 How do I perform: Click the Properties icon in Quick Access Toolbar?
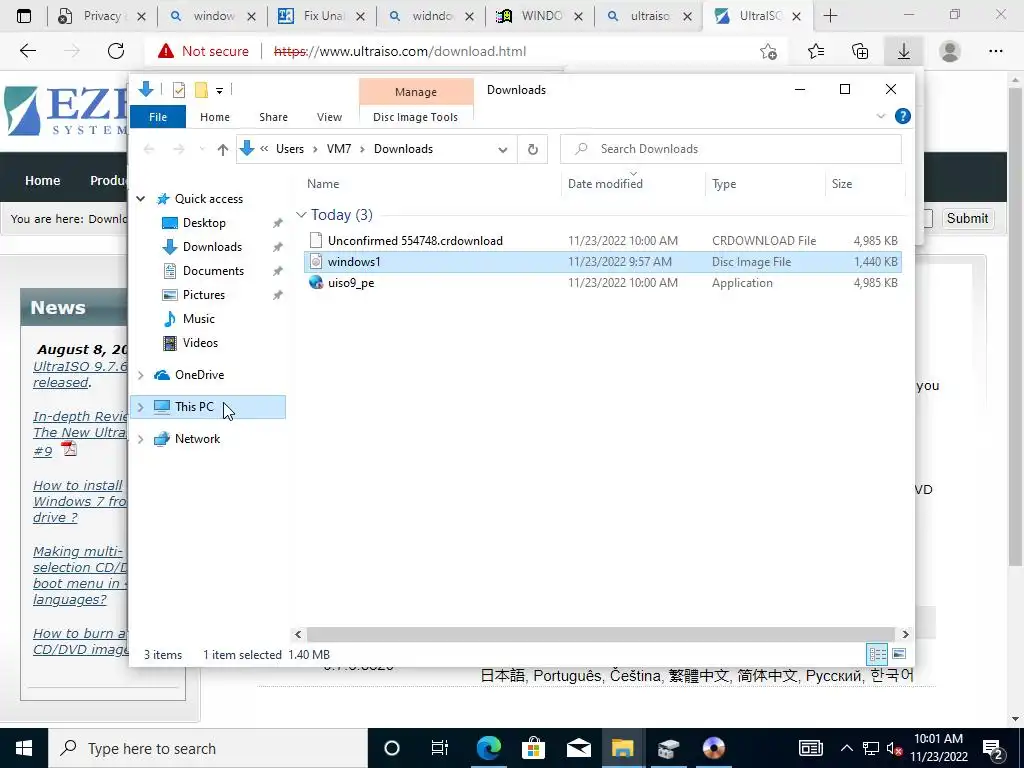tap(178, 90)
